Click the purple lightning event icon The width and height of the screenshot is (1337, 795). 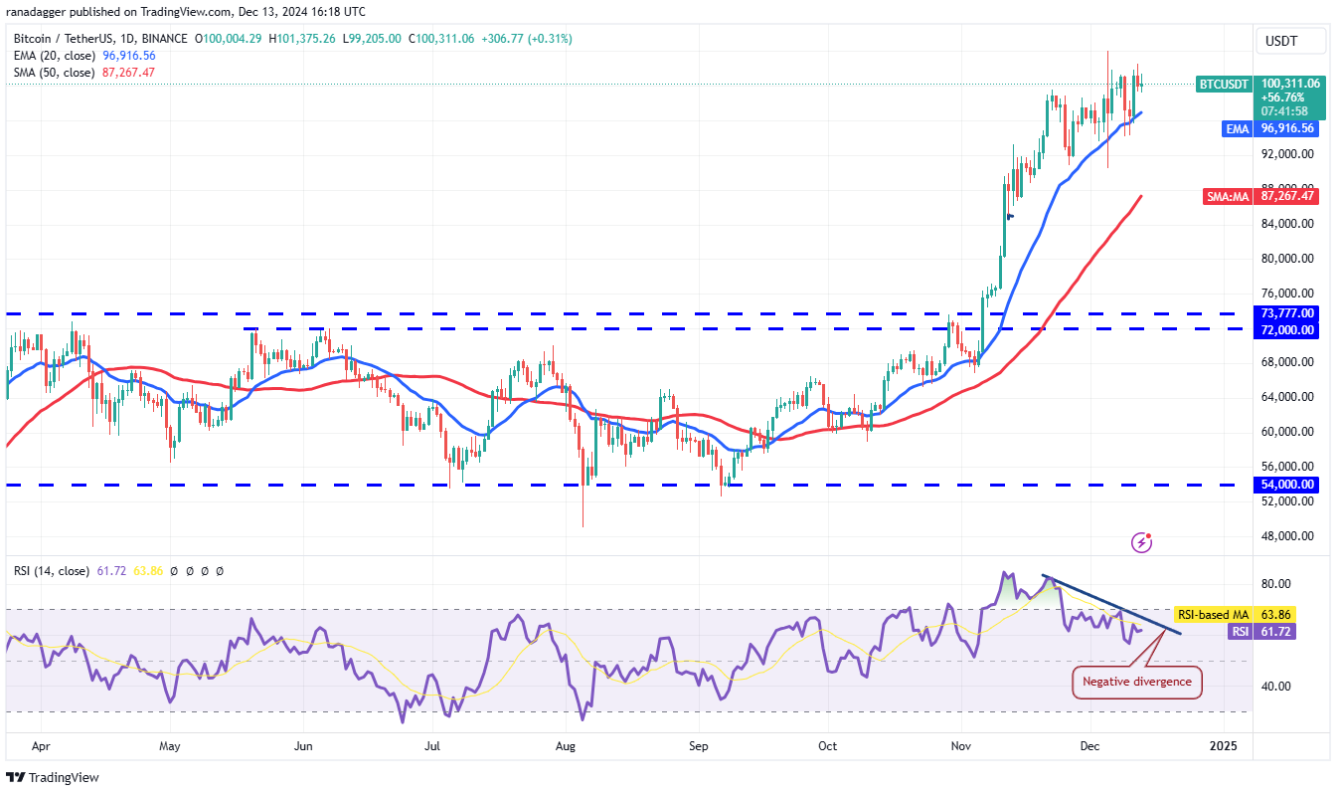[x=1141, y=542]
